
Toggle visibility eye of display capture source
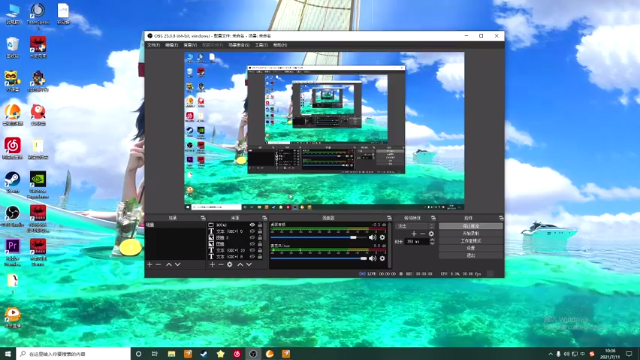tap(252, 225)
